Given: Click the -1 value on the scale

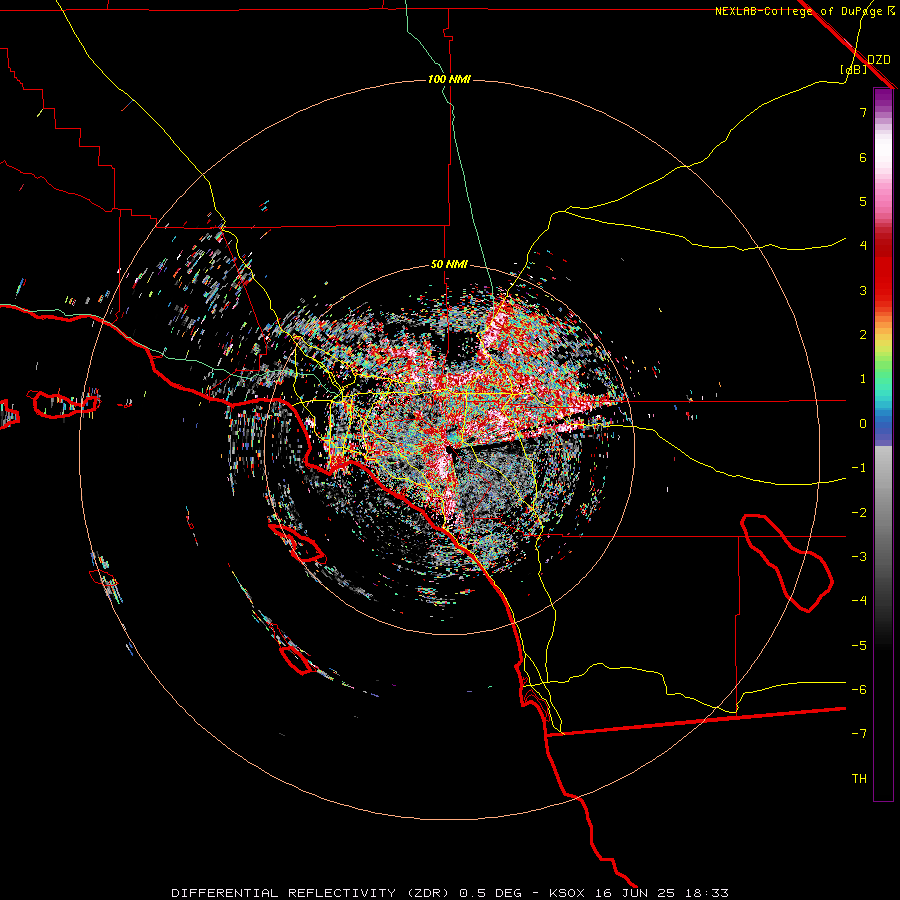Looking at the screenshot, I should pos(859,468).
